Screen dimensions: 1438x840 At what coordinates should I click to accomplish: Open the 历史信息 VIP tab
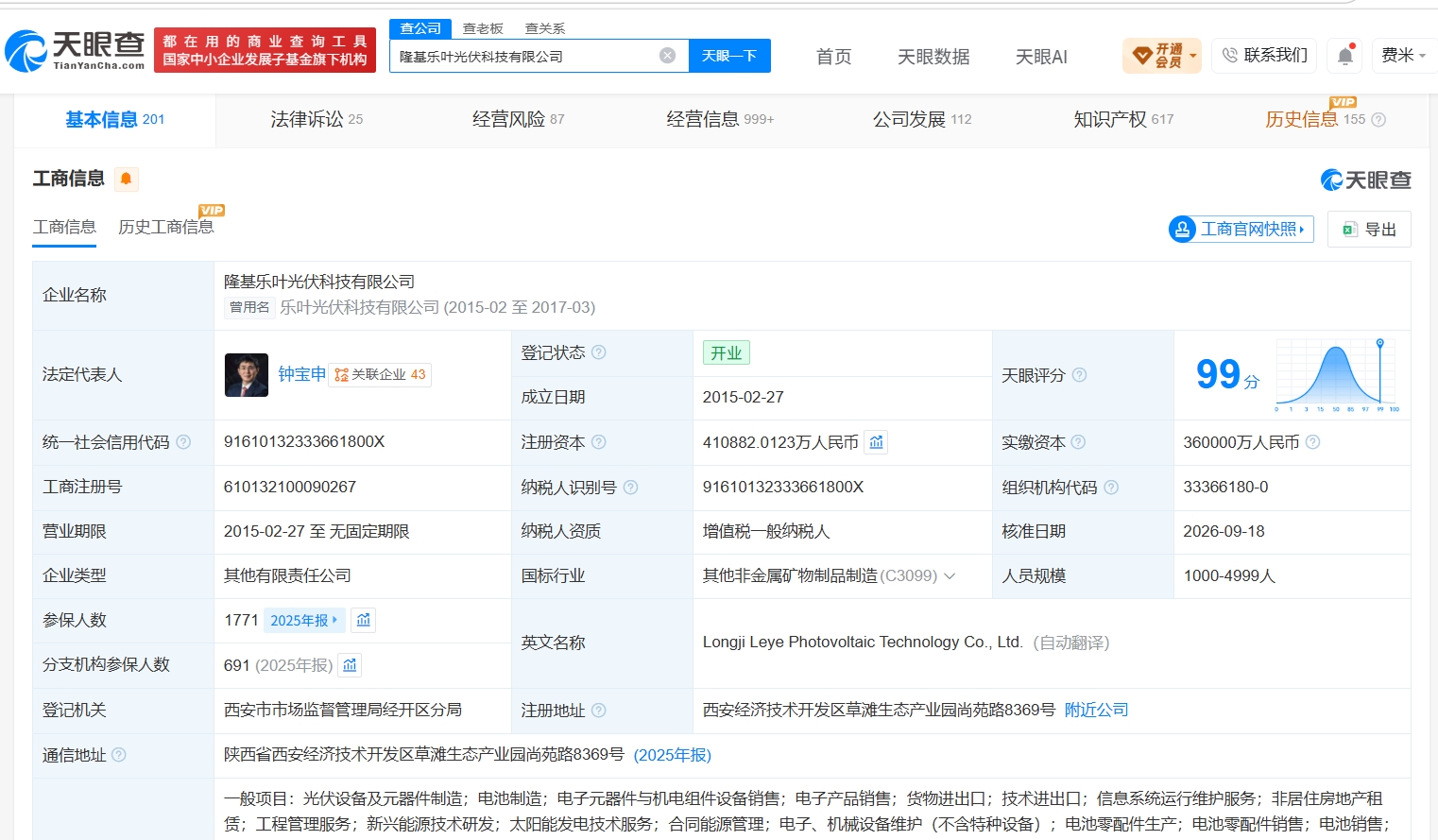tap(1314, 120)
